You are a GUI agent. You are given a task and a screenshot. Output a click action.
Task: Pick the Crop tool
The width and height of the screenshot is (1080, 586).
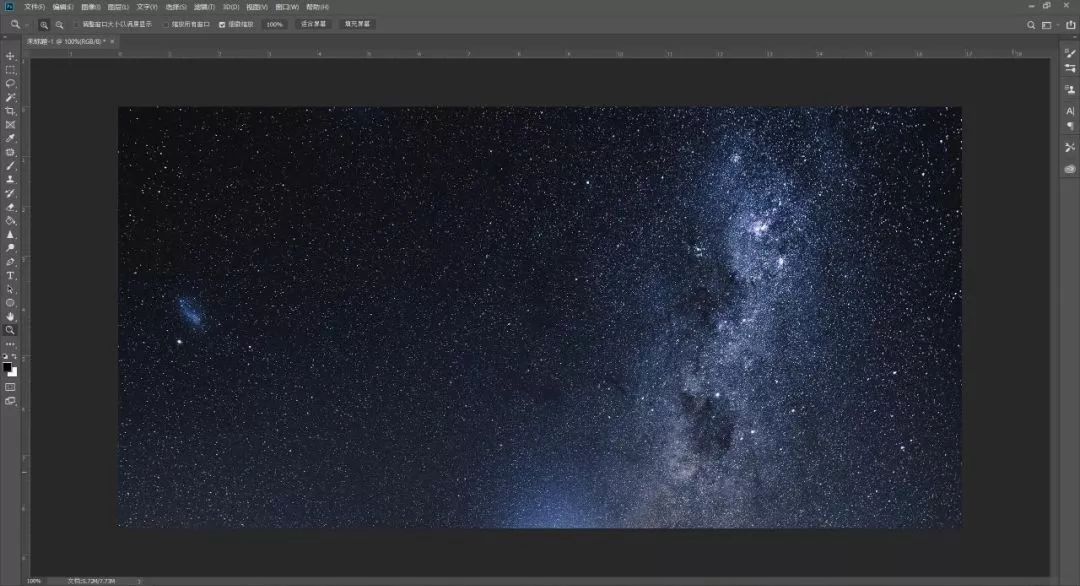click(x=10, y=111)
